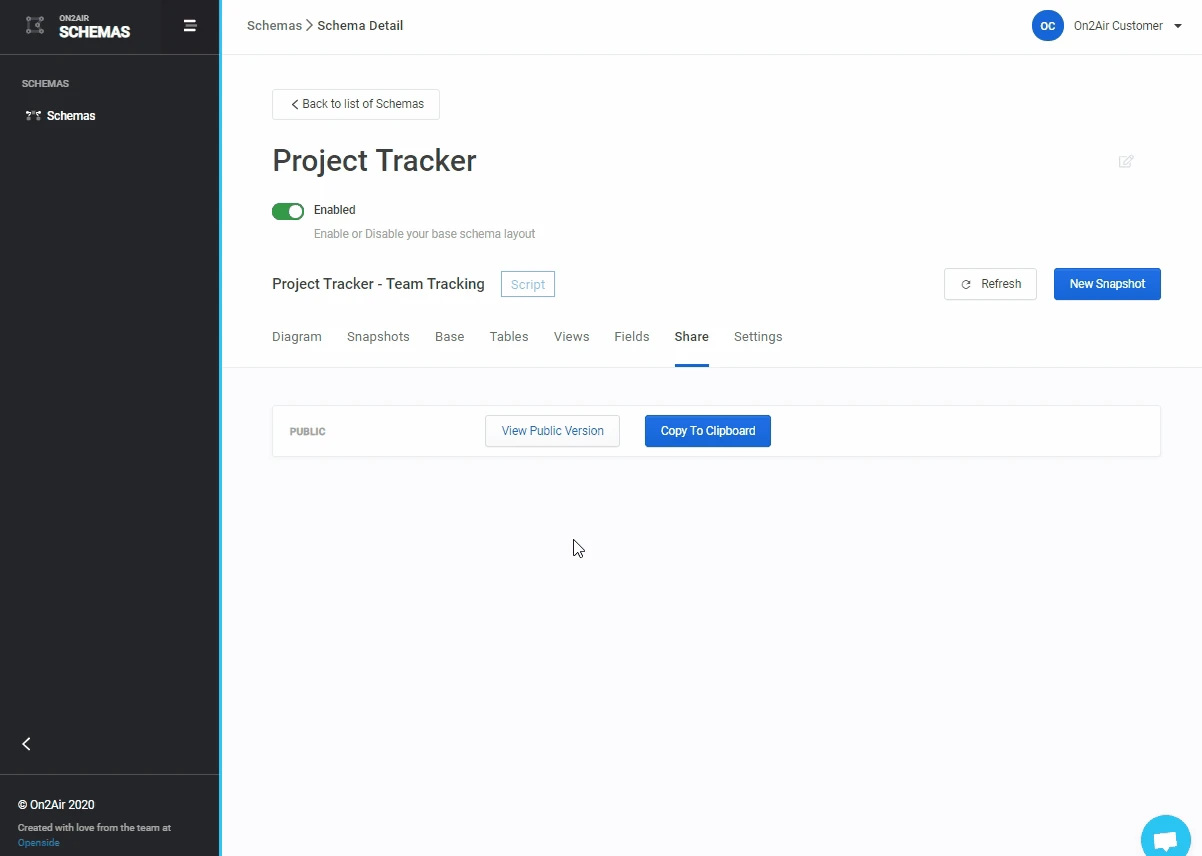
Task: Disable the Enabled schema toggle
Action: point(288,211)
